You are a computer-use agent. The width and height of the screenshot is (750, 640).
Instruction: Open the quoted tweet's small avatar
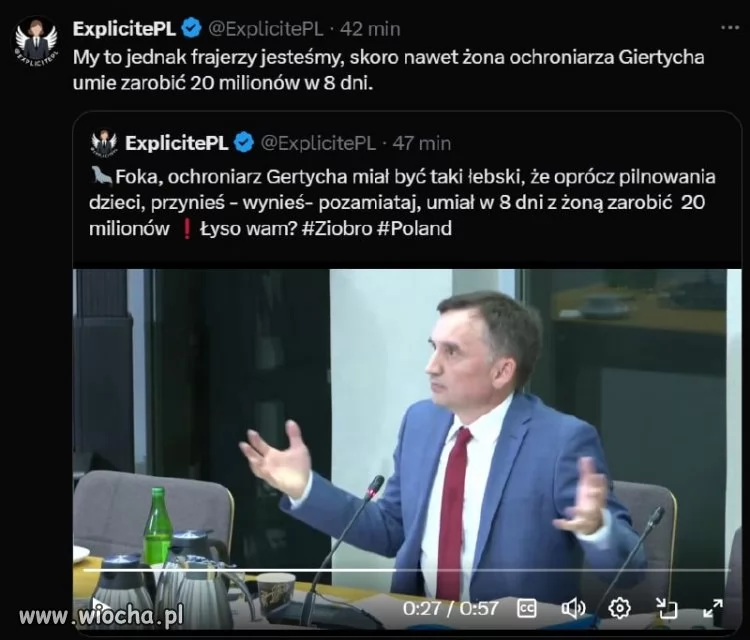tap(104, 143)
